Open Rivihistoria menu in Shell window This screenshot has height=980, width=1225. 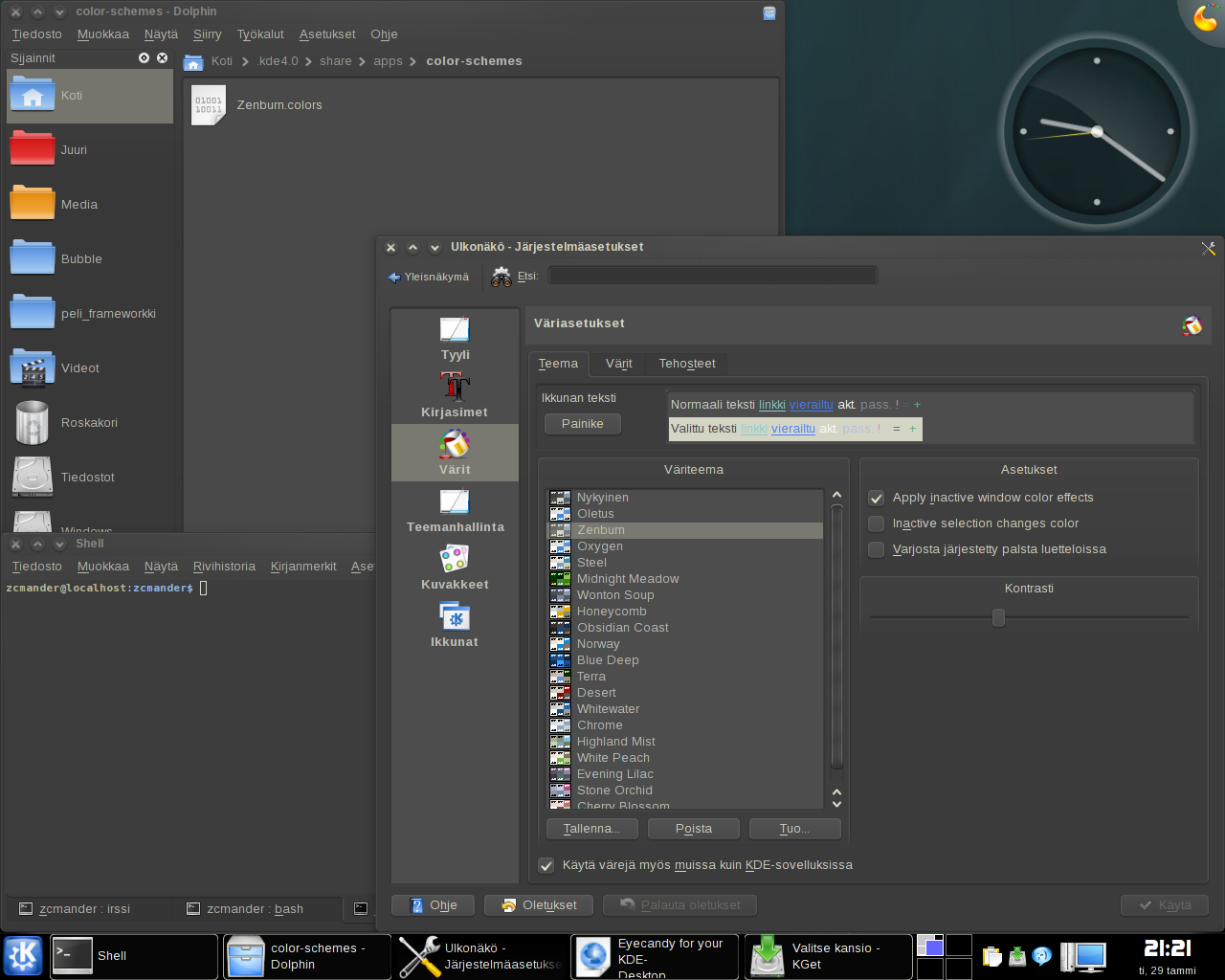point(224,567)
